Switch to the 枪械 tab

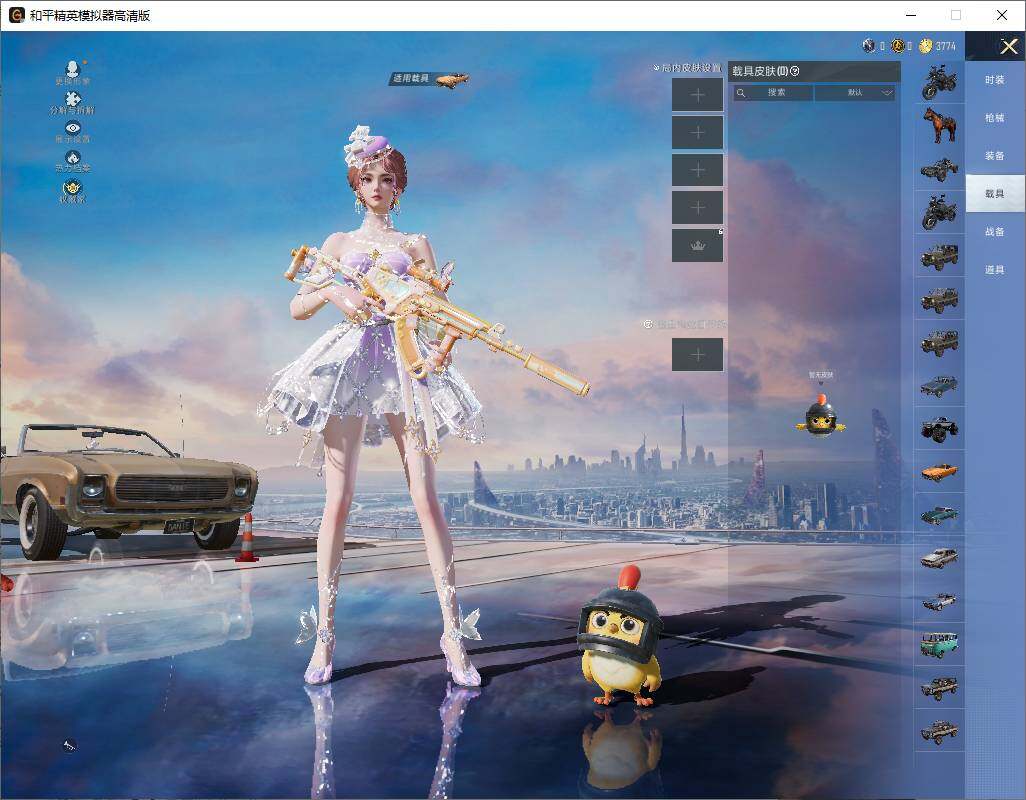(995, 118)
